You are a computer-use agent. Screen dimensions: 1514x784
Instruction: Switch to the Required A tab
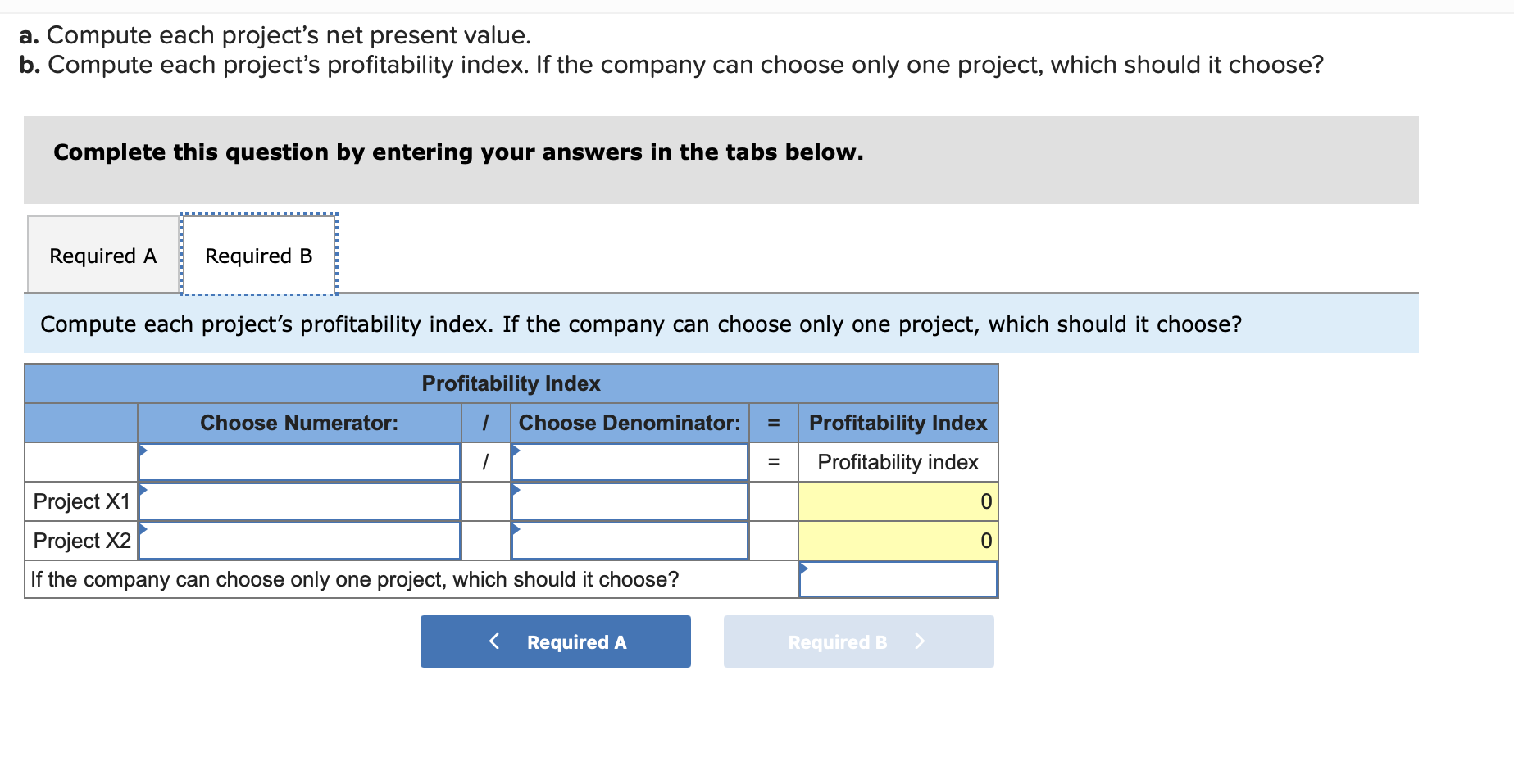click(x=102, y=255)
